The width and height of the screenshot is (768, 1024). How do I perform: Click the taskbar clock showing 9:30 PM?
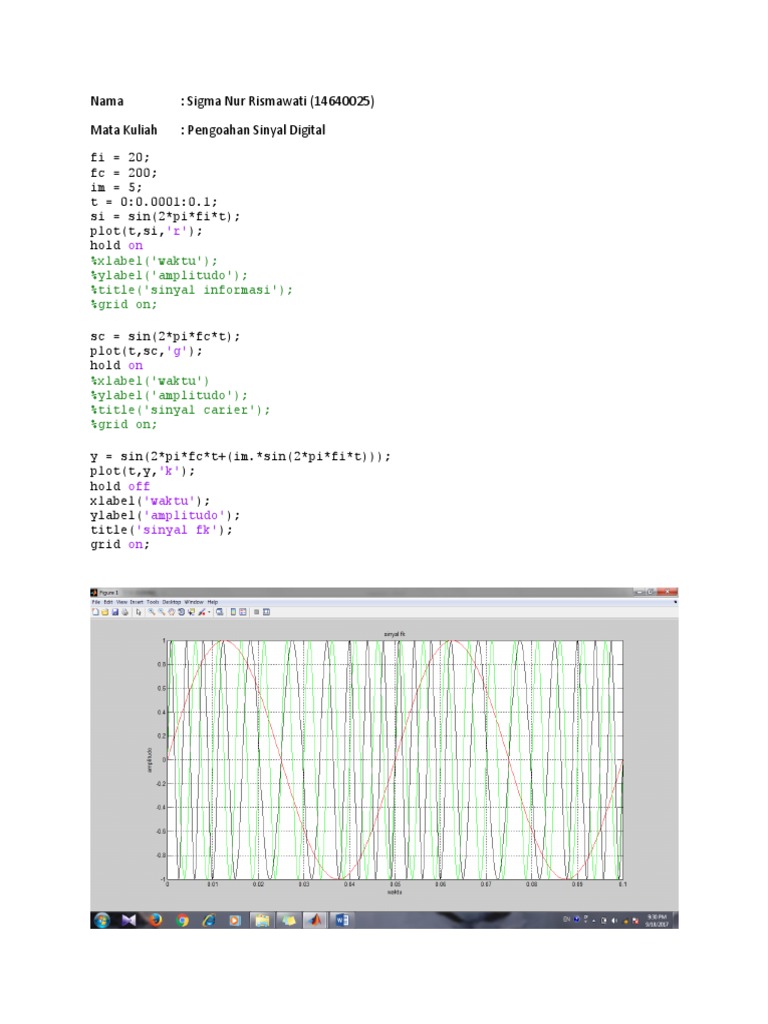(656, 920)
